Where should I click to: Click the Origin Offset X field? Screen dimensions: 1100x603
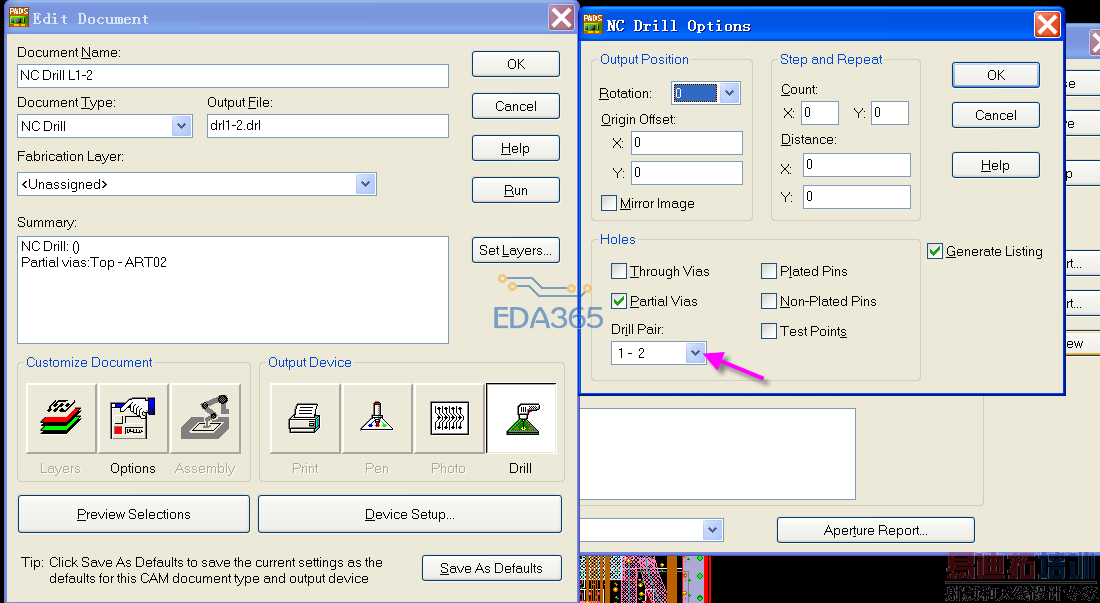(687, 143)
